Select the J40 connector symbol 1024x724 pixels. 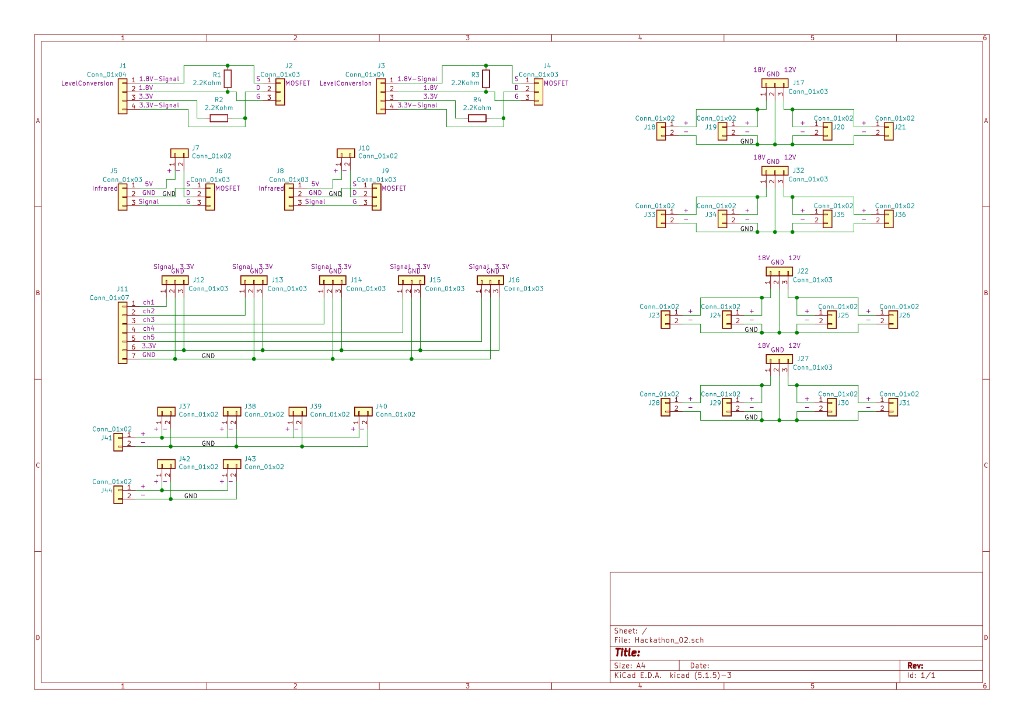coord(363,411)
